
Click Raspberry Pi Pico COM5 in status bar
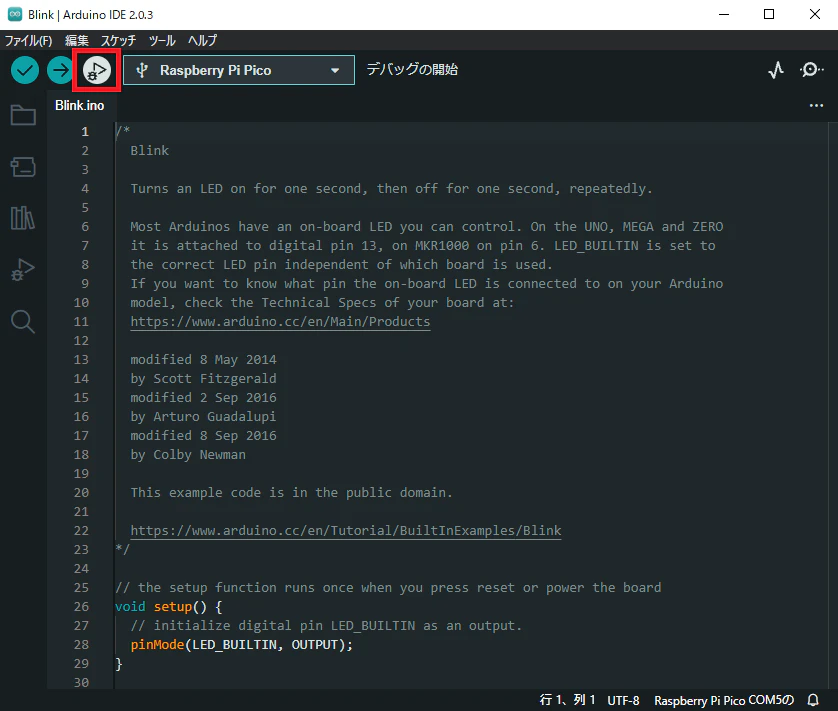click(x=724, y=700)
